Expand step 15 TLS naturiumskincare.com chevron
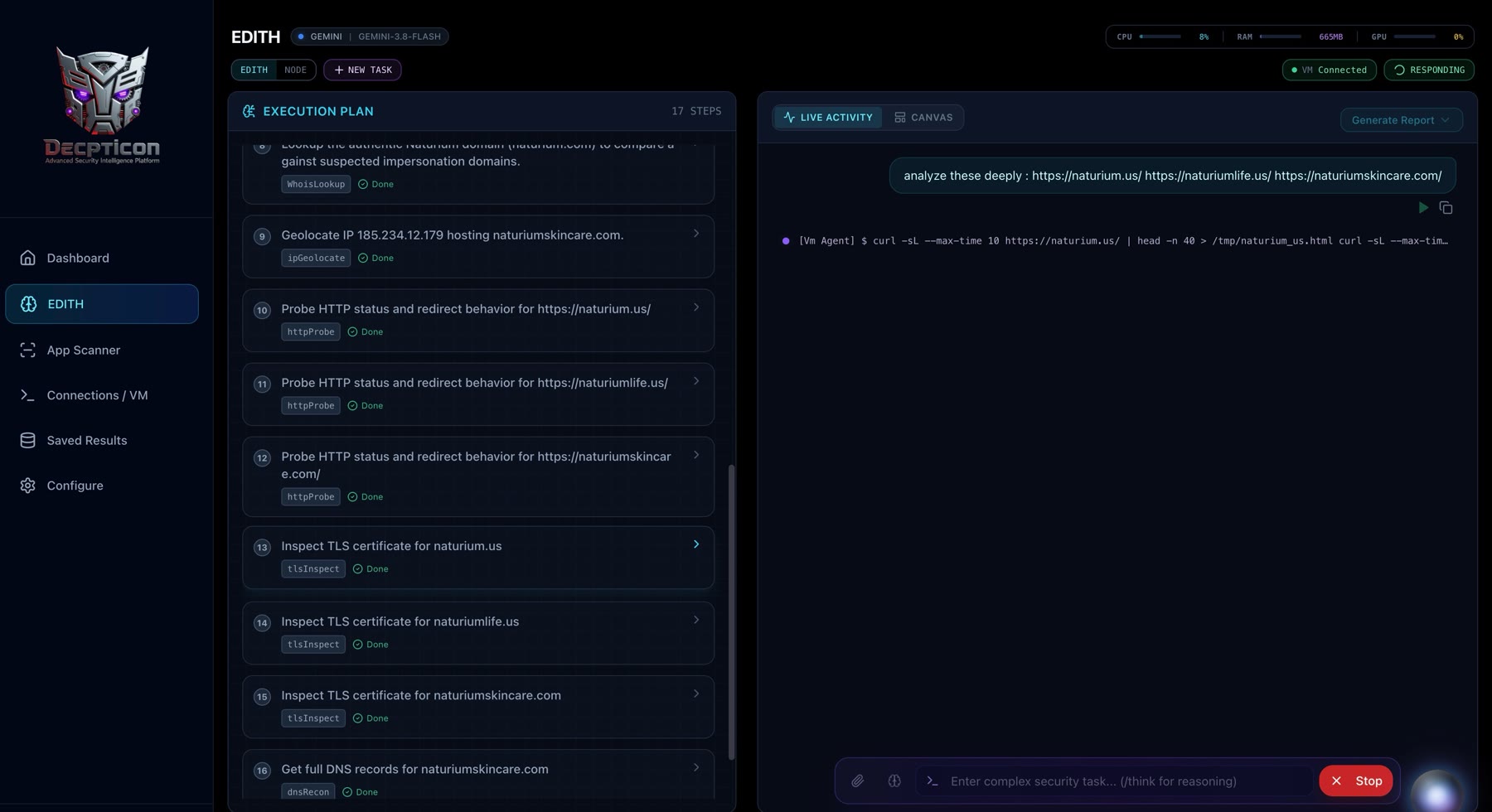 click(x=696, y=694)
